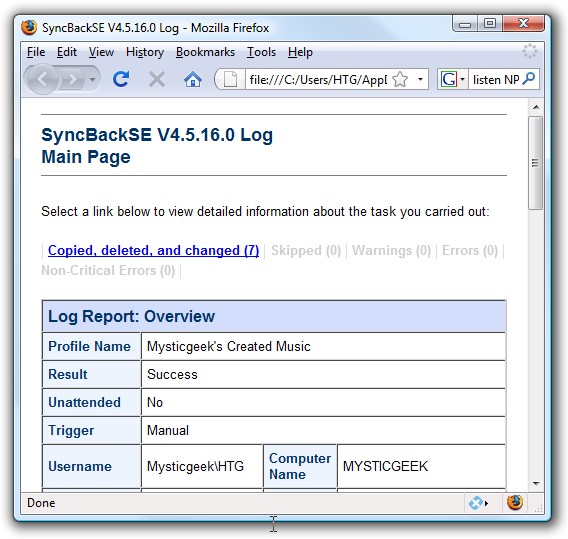Open the recent pages history dropdown
568x539 pixels.
pyautogui.click(x=92, y=79)
